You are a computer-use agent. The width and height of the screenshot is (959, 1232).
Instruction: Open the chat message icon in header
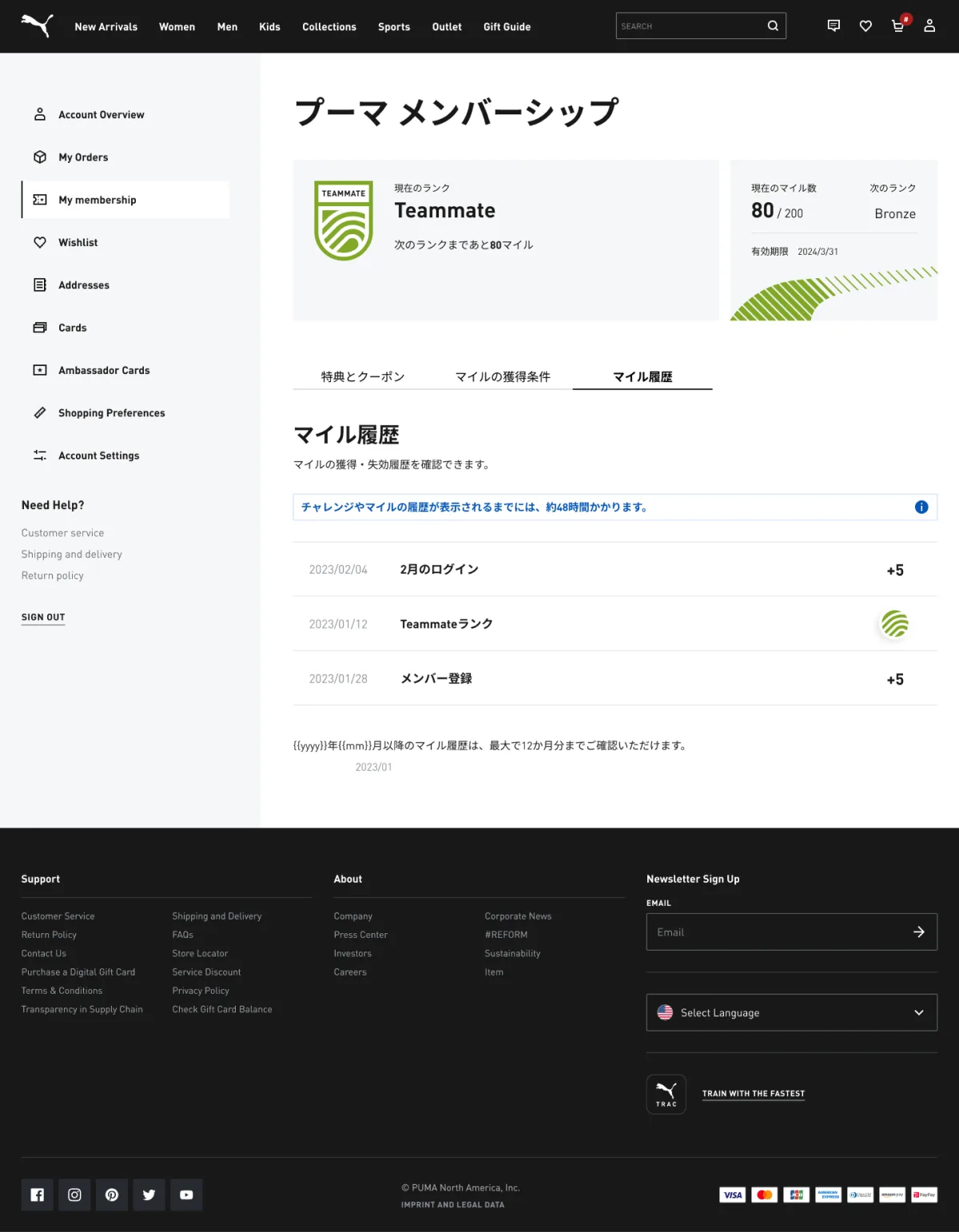coord(834,26)
